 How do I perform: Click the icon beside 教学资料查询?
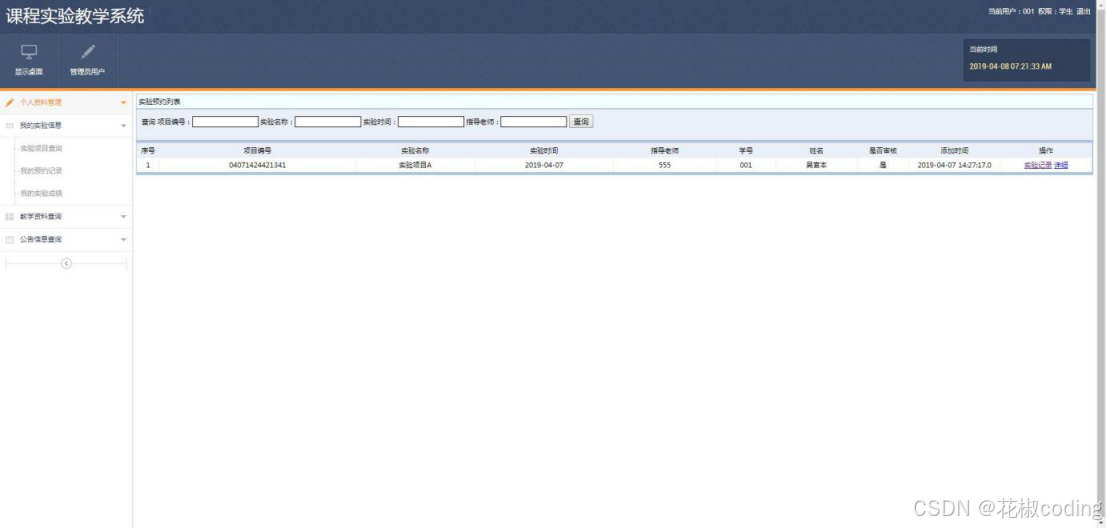point(9,217)
